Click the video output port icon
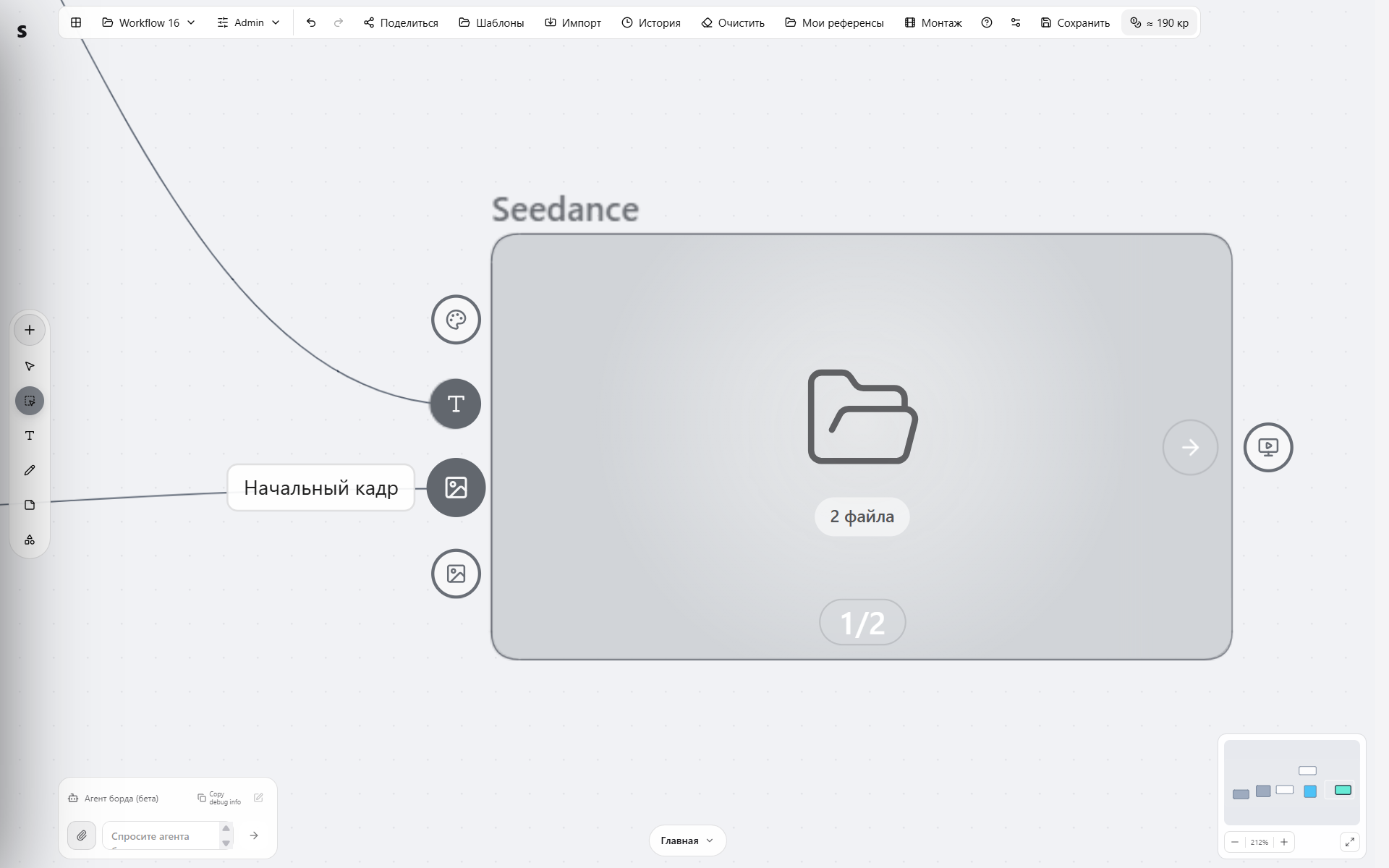This screenshot has height=868, width=1389. [1268, 447]
